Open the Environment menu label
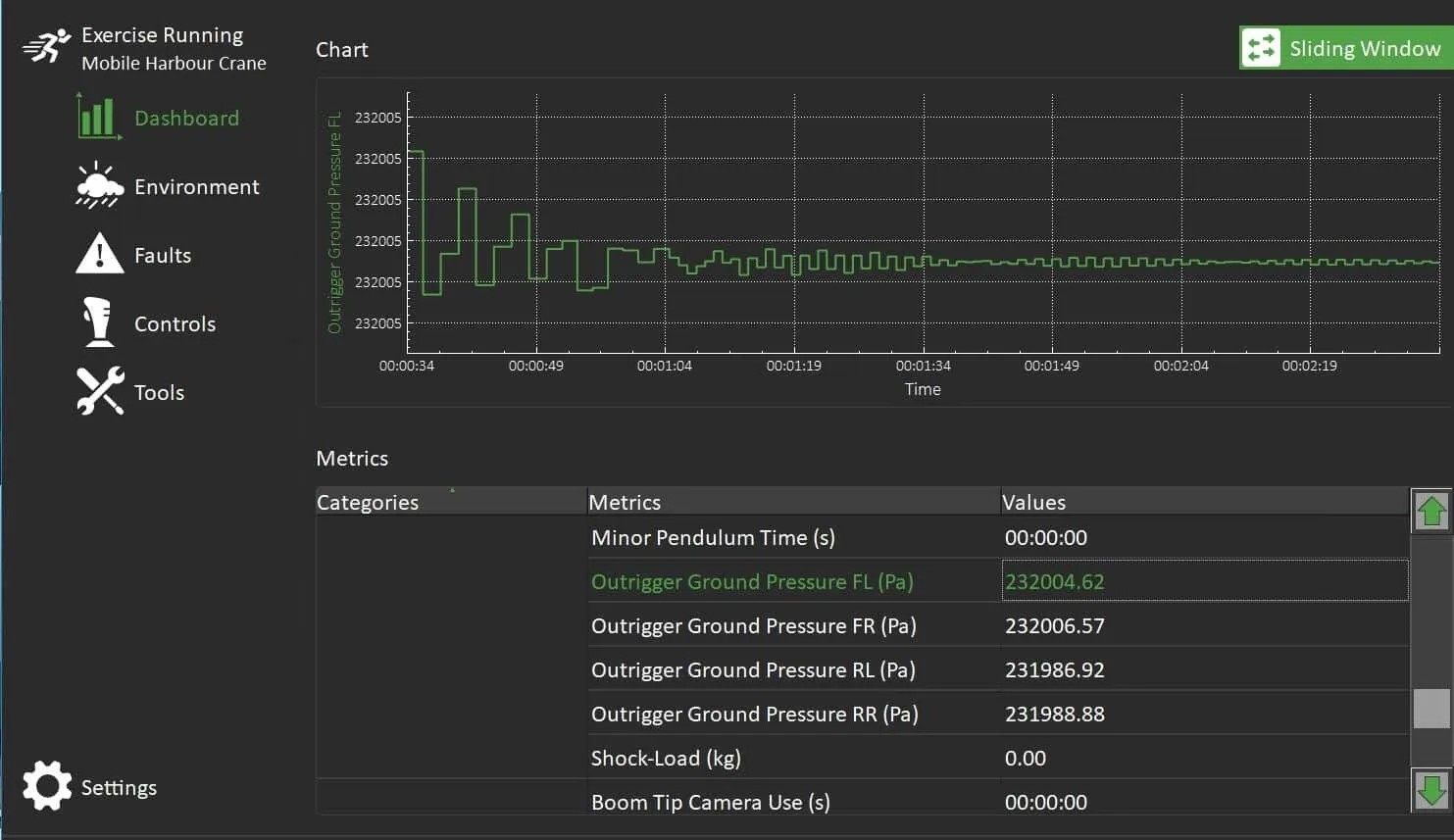The image size is (1454, 840). (196, 186)
